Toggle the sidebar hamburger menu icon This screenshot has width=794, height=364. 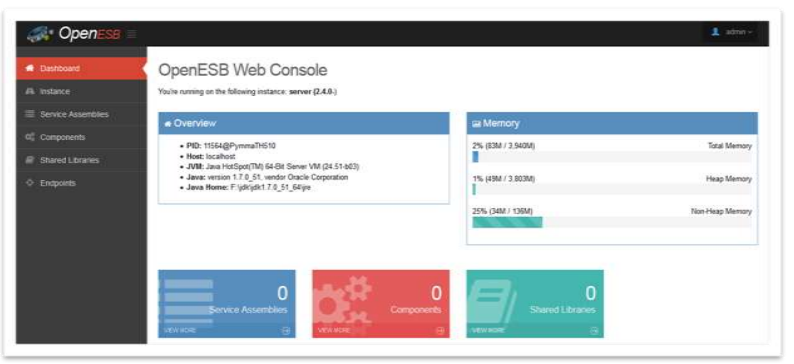132,34
